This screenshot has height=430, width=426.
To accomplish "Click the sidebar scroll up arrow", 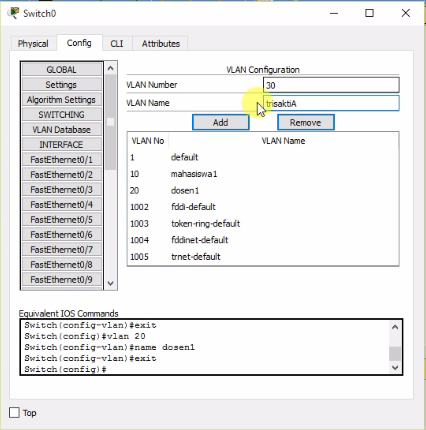I will pos(111,68).
